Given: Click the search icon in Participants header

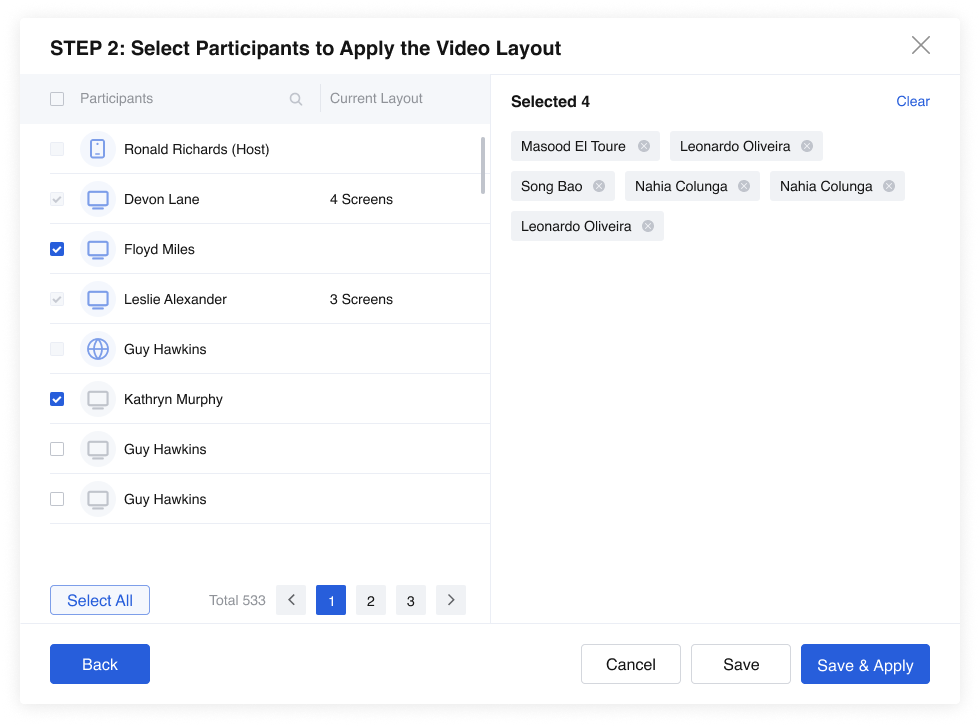Looking at the screenshot, I should click(296, 99).
